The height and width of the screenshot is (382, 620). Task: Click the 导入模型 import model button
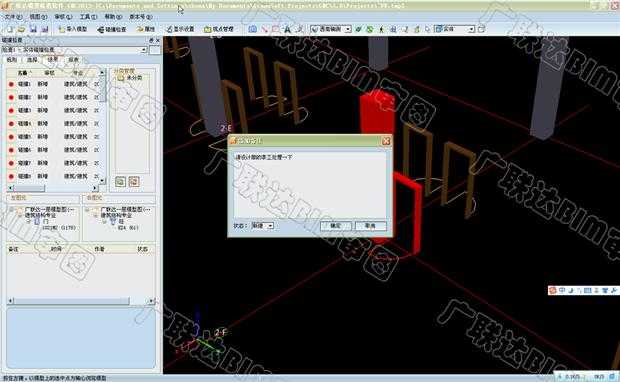tap(73, 29)
